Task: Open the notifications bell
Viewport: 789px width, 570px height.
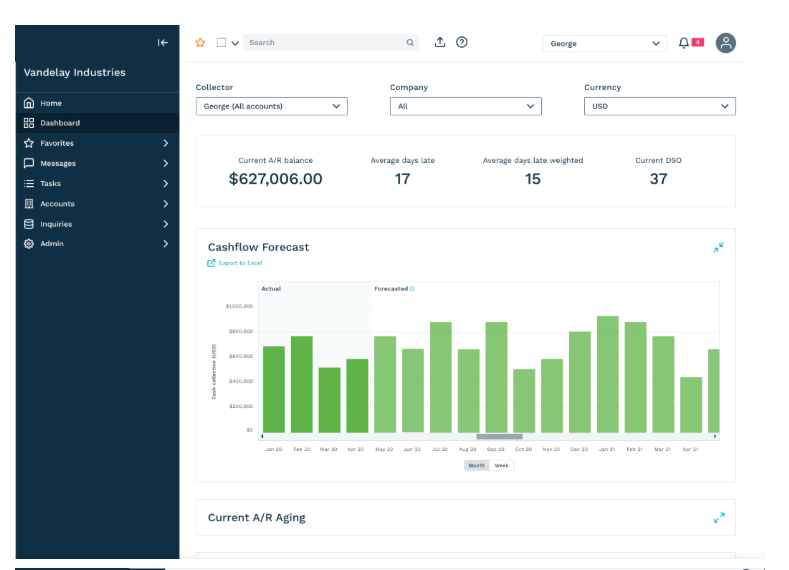Action: (683, 43)
